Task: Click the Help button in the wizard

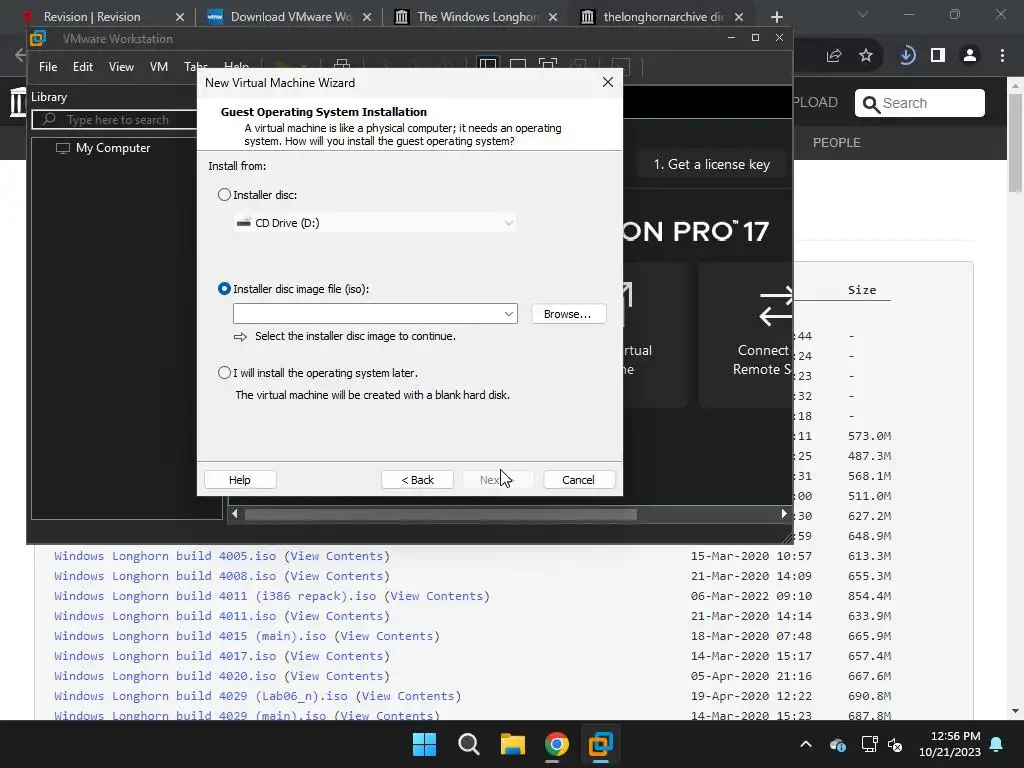Action: pyautogui.click(x=240, y=479)
